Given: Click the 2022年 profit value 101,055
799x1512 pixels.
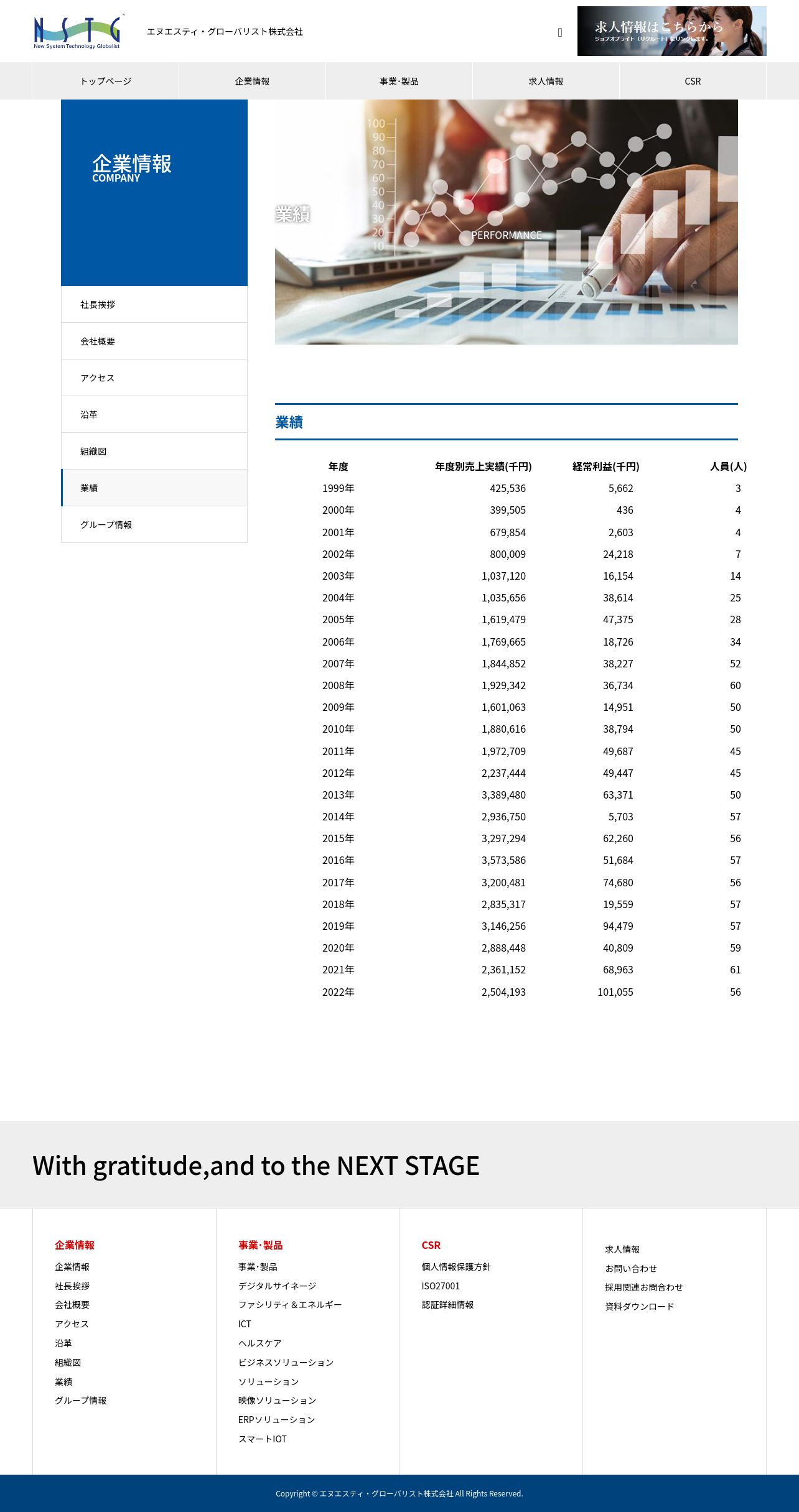Looking at the screenshot, I should (615, 992).
